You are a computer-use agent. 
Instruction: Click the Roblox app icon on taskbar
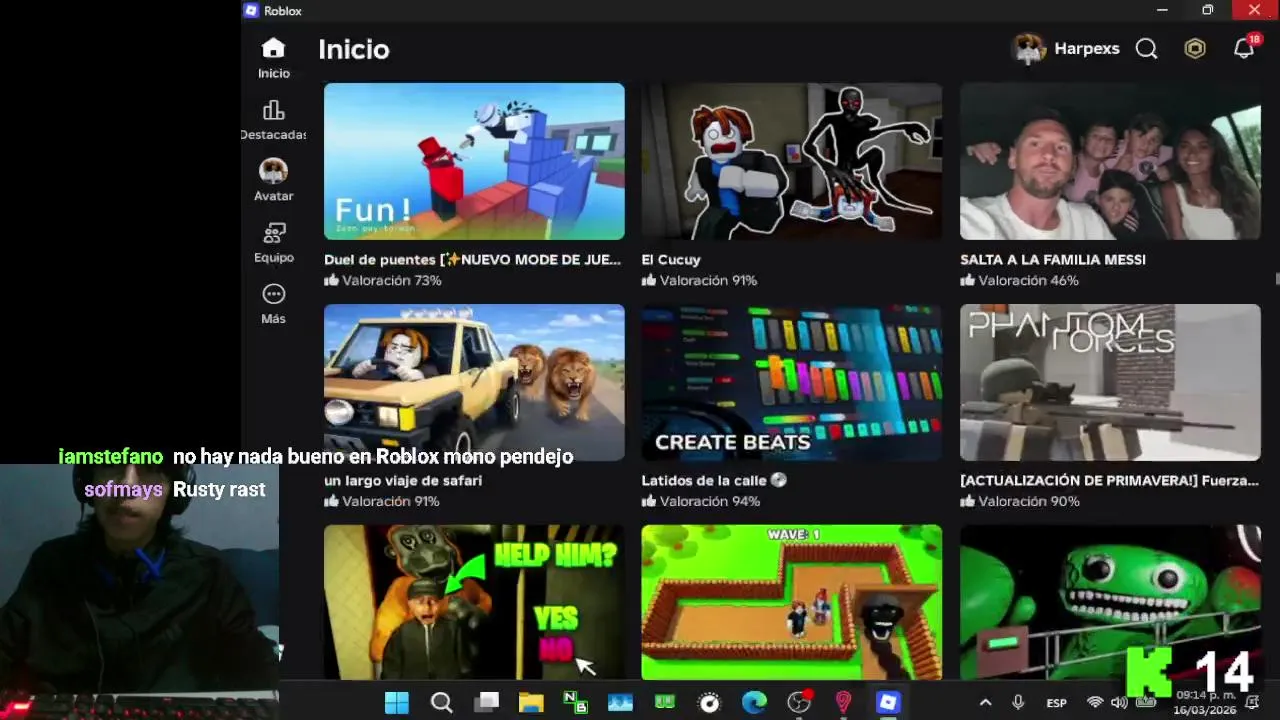[888, 703]
